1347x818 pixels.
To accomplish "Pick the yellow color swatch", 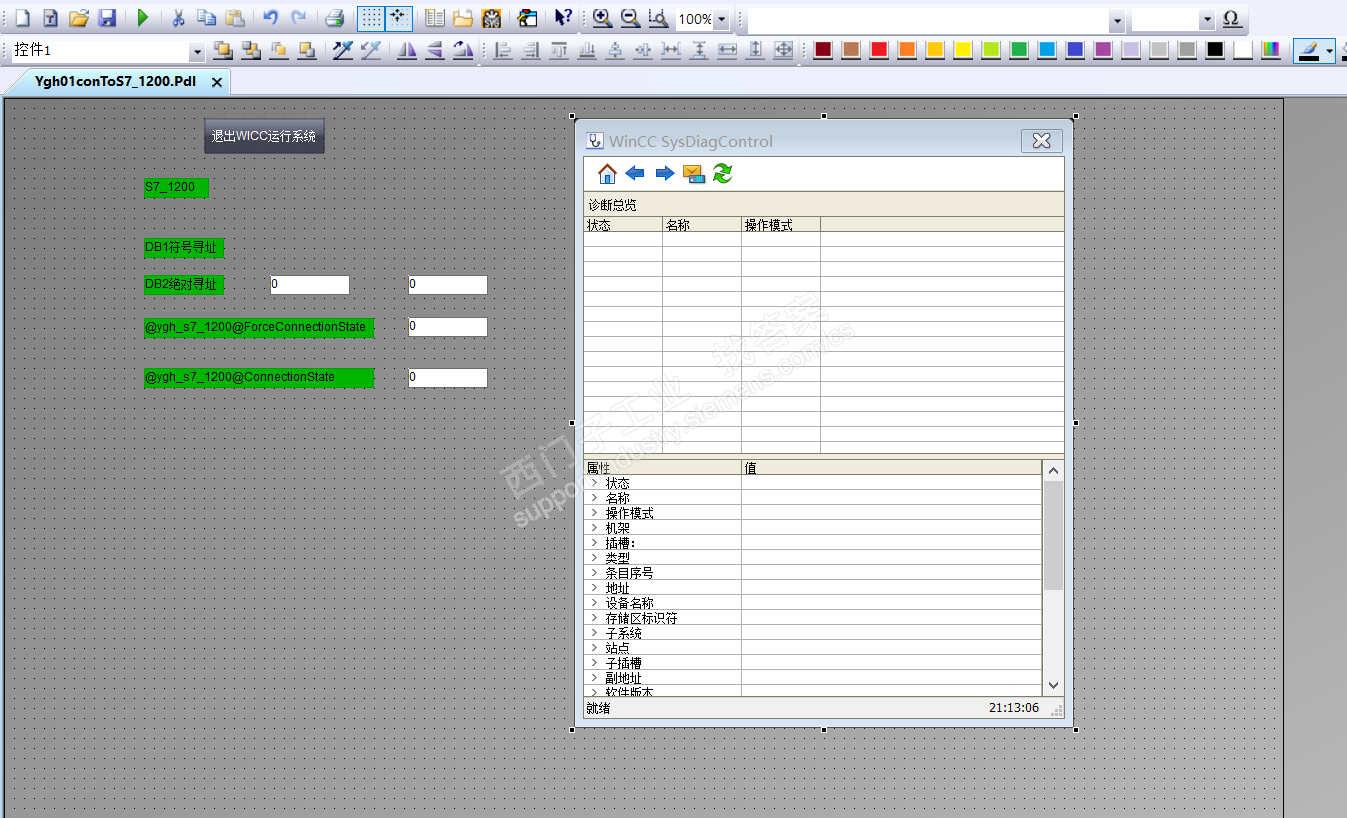I will (x=963, y=50).
